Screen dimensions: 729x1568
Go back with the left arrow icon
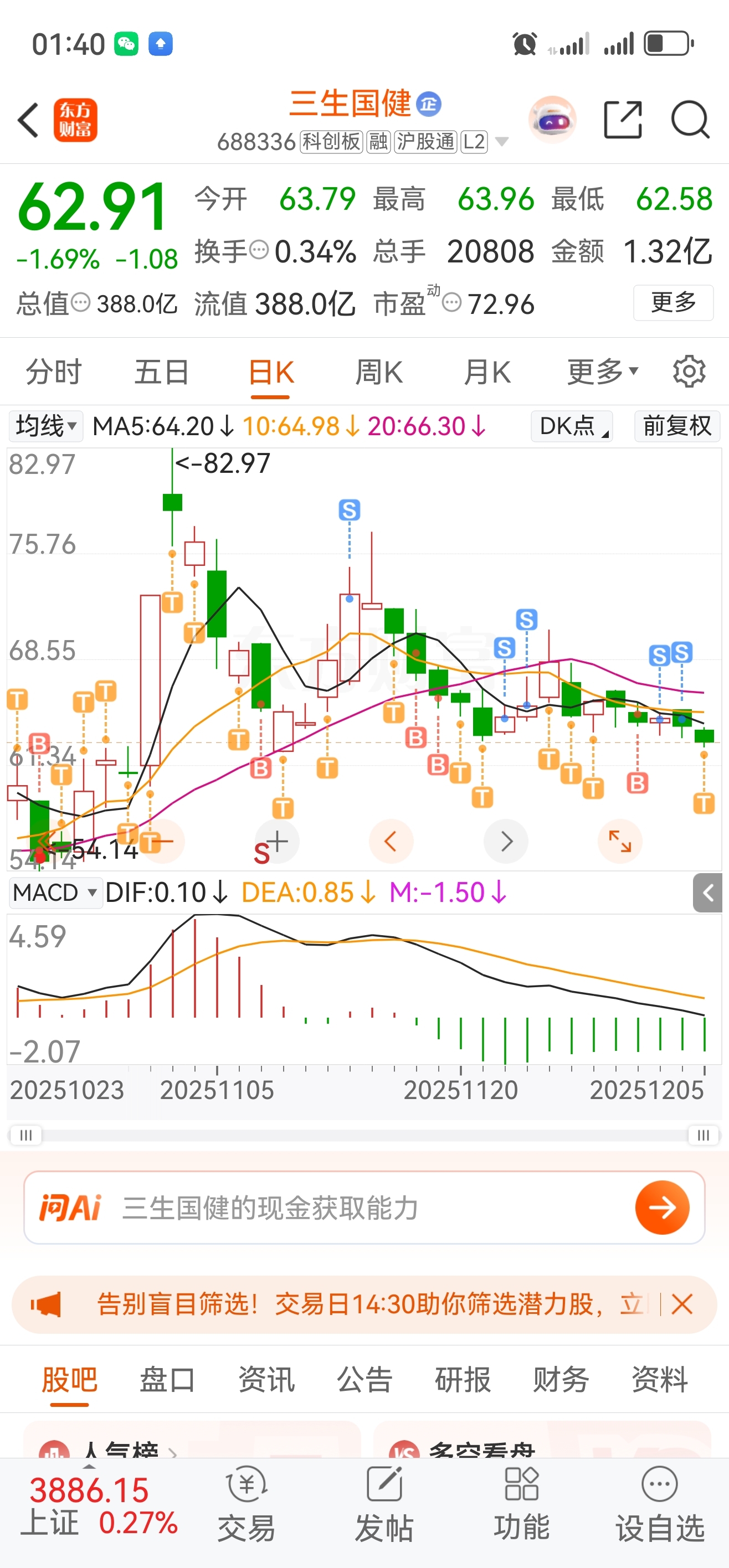coord(29,120)
